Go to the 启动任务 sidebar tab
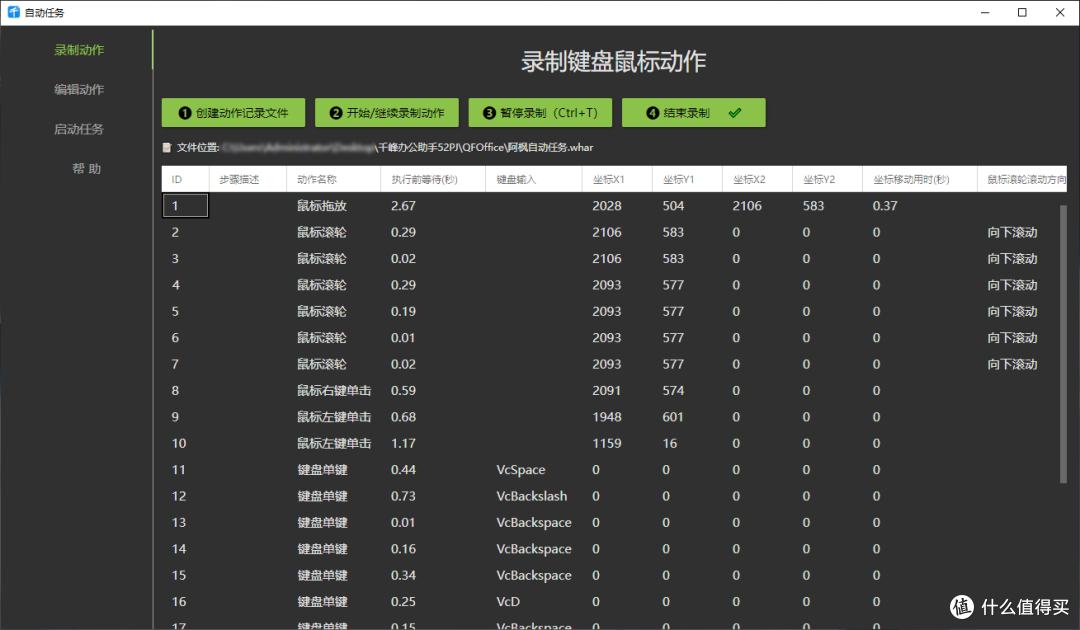The image size is (1080, 630). tap(79, 129)
